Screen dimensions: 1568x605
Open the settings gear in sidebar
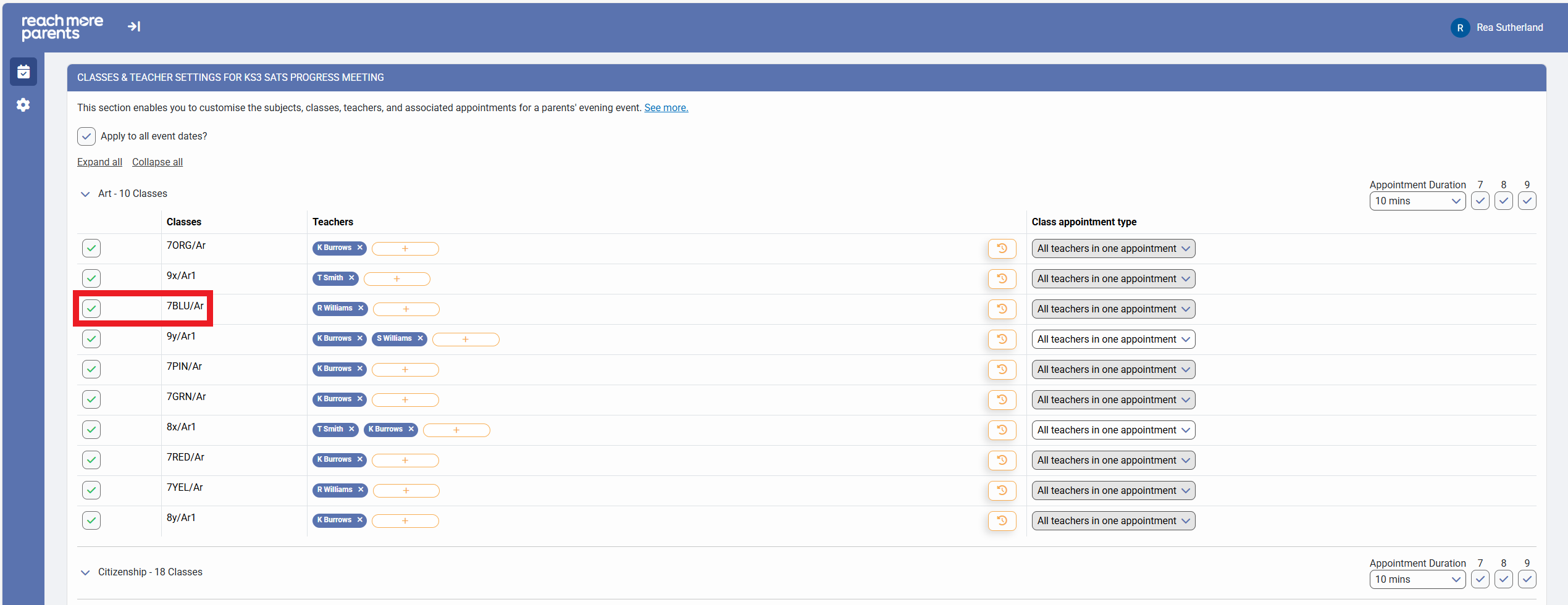[23, 105]
